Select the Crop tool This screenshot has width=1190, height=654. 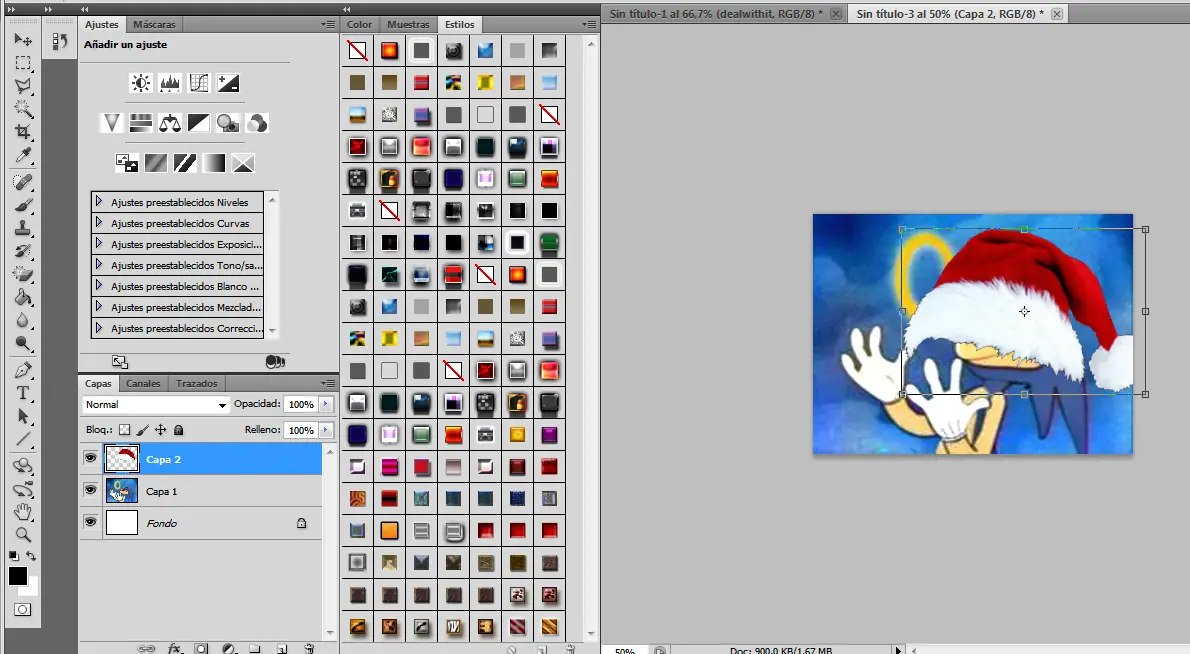22,132
